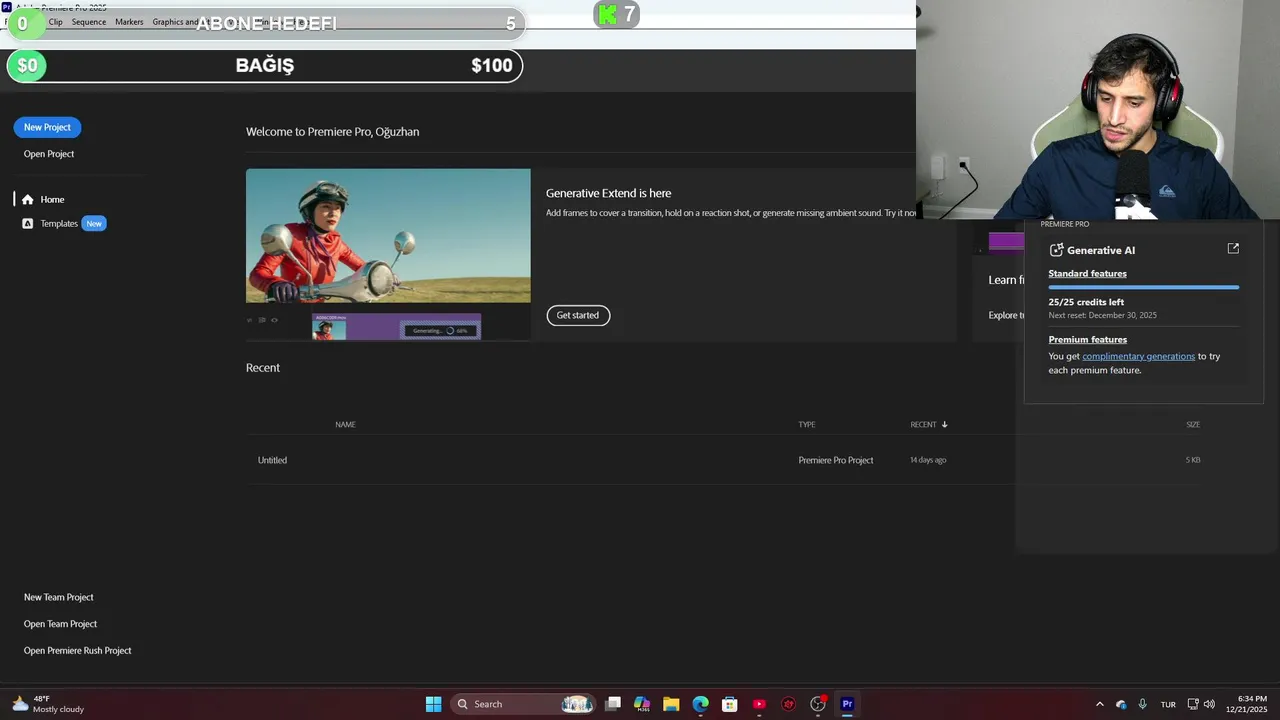Click the credits usage progress bar
Screen dimensions: 1280x720
coord(1143,288)
